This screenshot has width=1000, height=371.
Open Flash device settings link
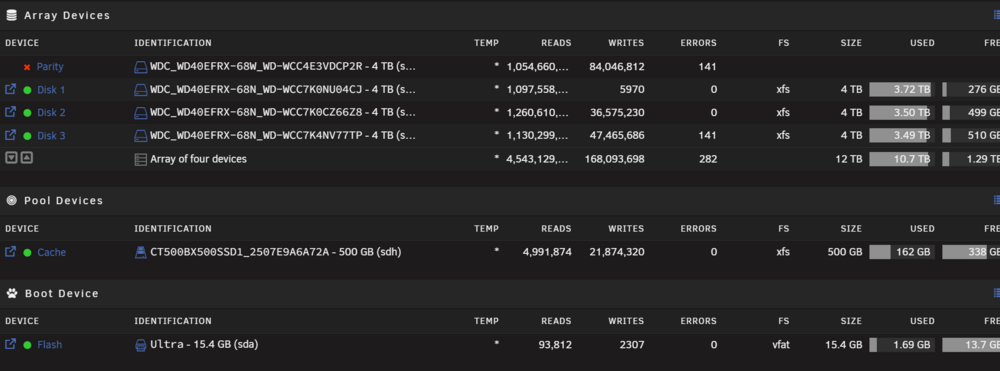point(50,345)
